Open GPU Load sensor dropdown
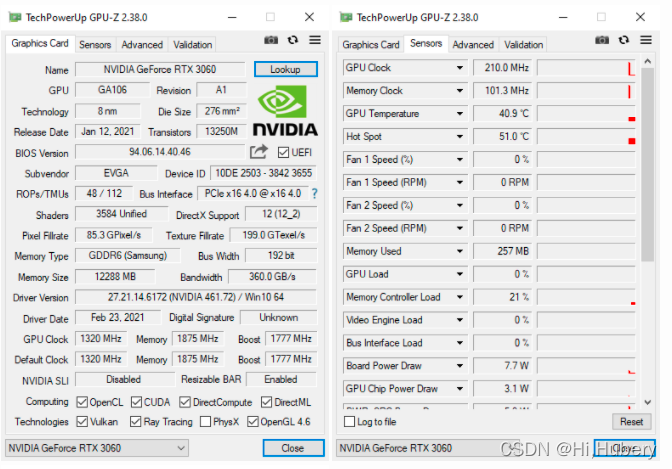 (x=460, y=274)
